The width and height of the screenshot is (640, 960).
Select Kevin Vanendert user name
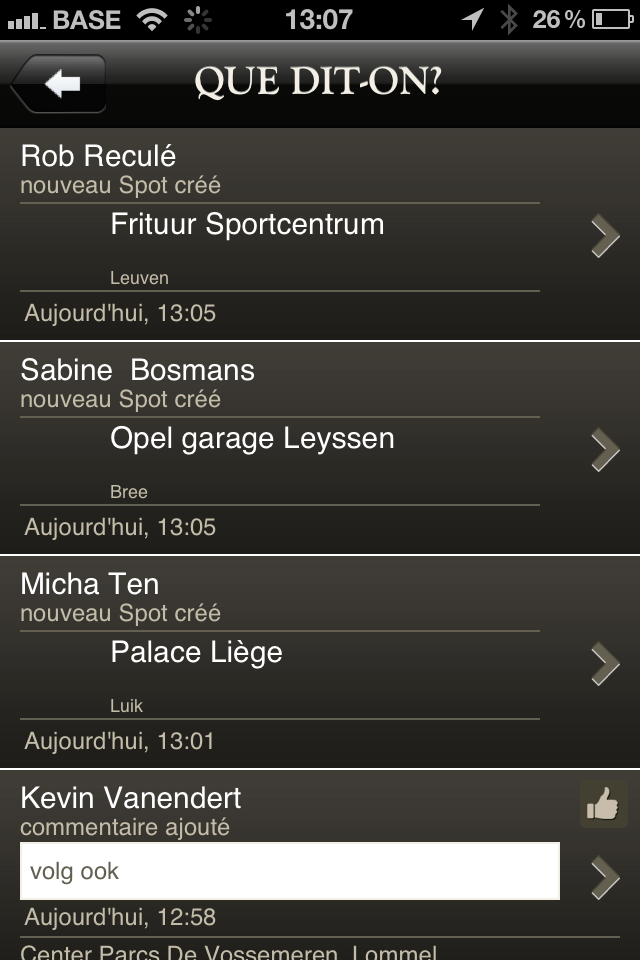tap(131, 798)
